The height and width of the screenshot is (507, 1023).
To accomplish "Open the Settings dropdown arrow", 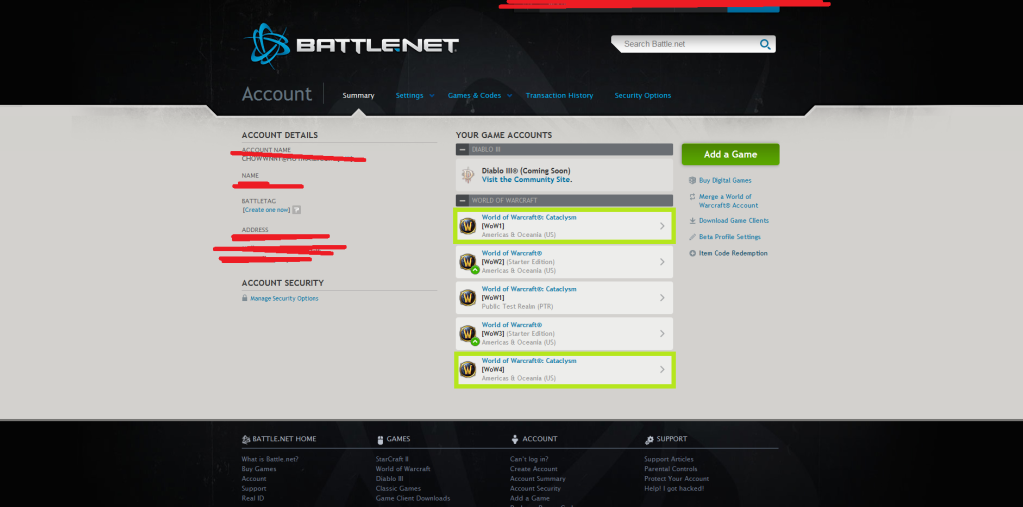I will [x=431, y=96].
